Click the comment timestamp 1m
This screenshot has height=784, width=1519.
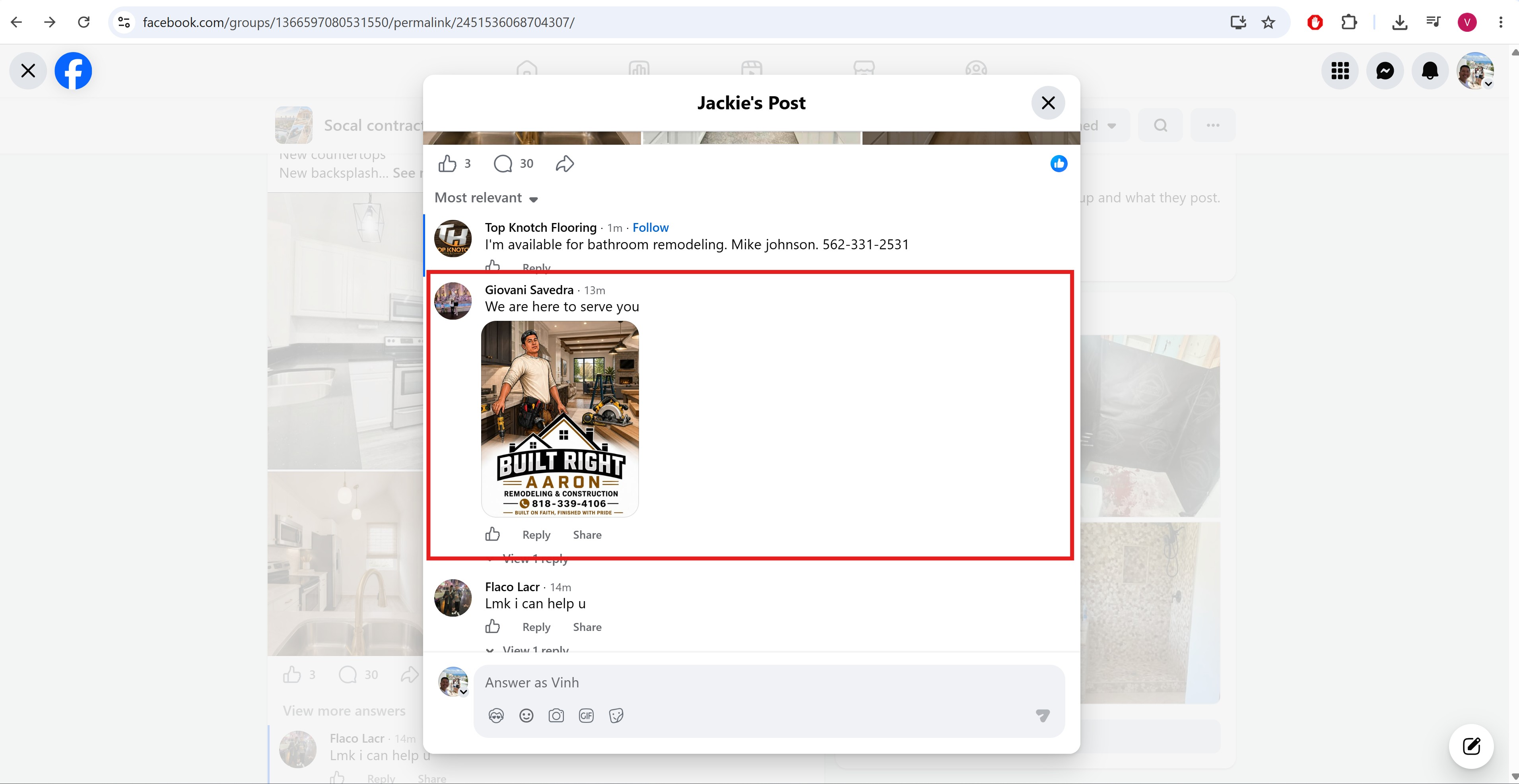614,227
